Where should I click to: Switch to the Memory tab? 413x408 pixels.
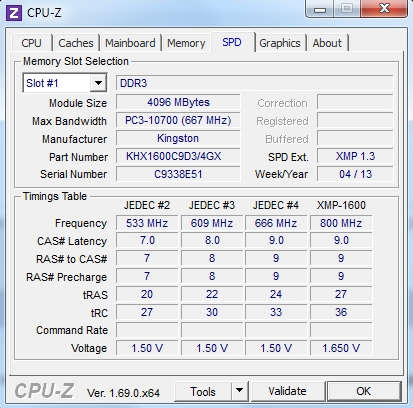tap(186, 43)
